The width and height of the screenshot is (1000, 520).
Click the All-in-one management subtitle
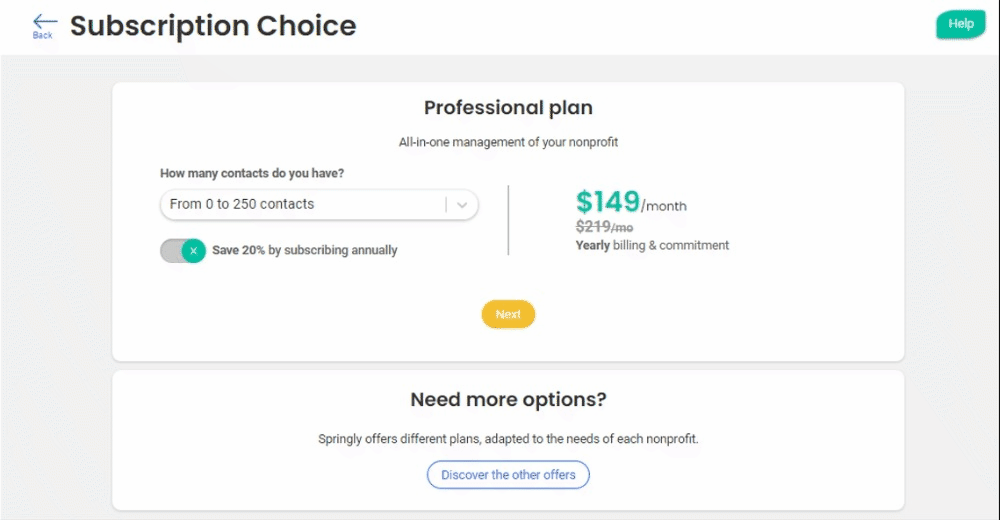point(508,142)
